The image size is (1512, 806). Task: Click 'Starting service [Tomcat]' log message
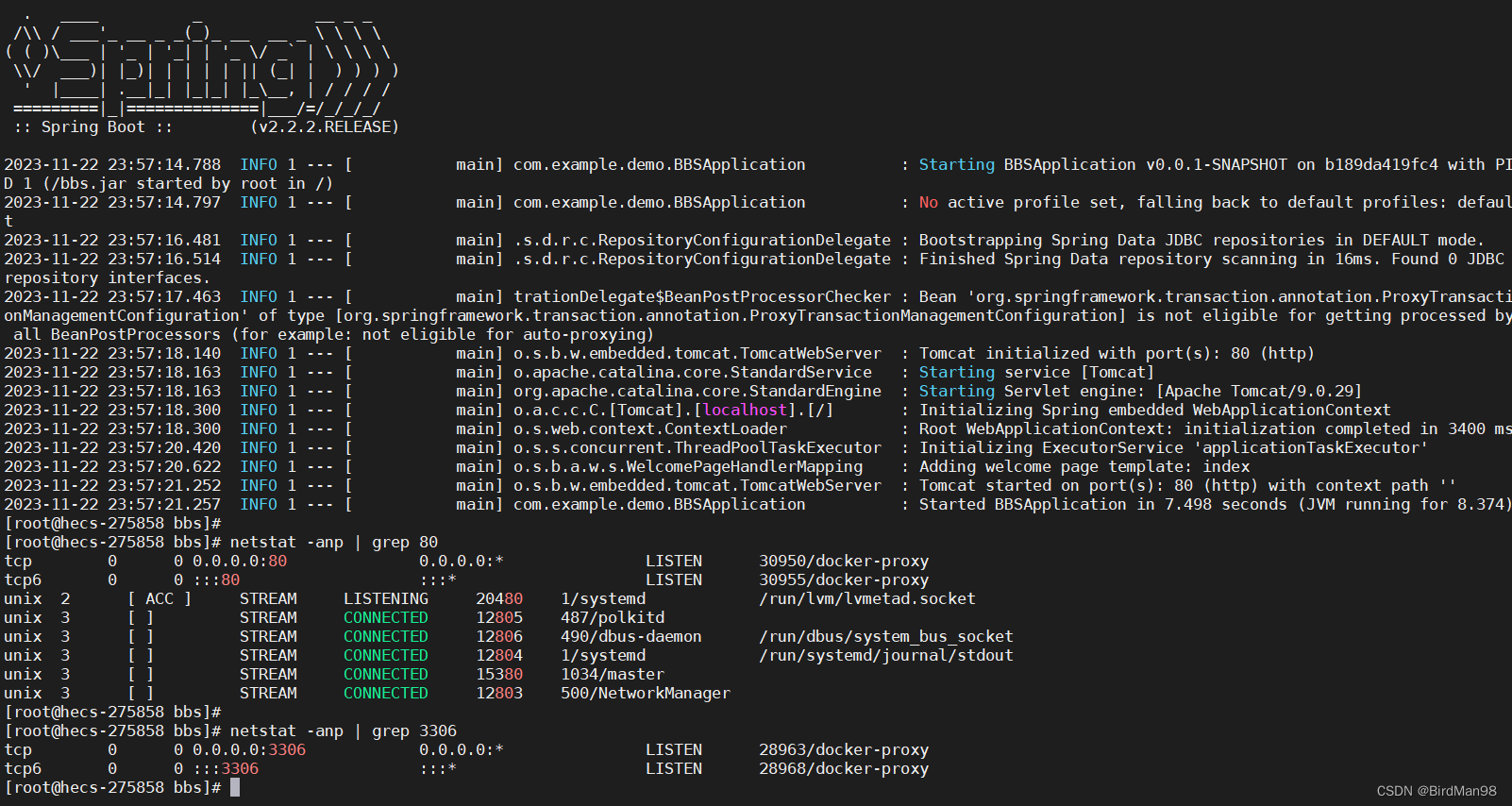coord(1037,372)
